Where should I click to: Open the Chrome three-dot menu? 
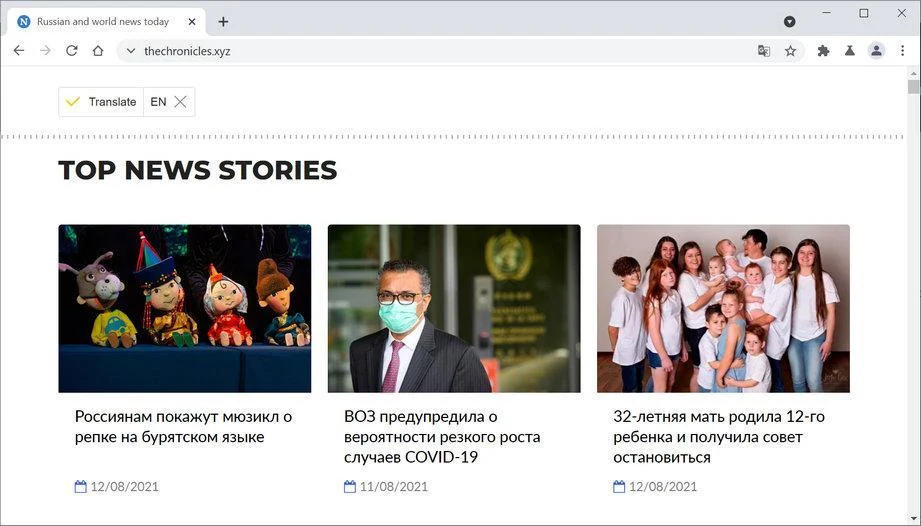point(903,51)
